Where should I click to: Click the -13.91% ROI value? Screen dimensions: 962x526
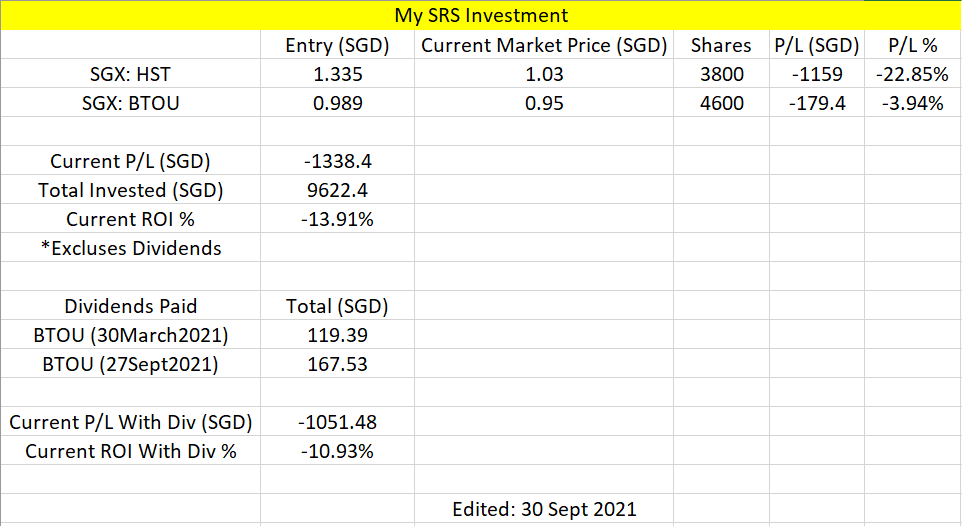pyautogui.click(x=337, y=219)
